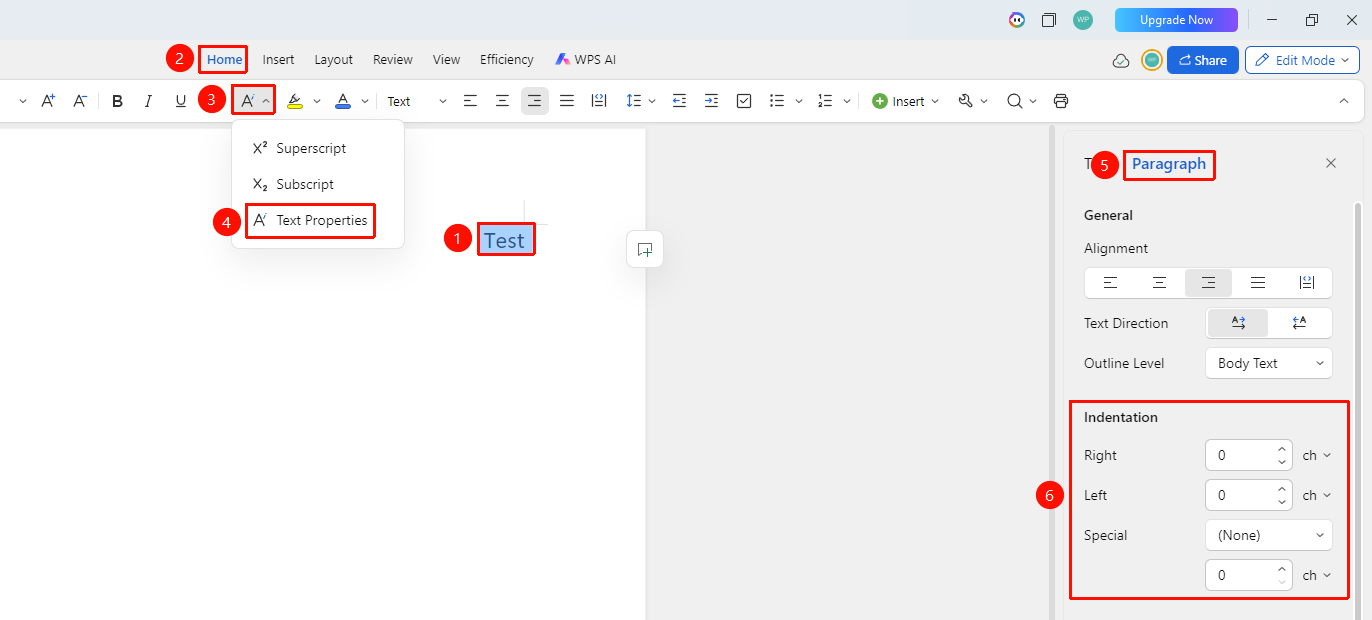Apply bold formatting to the selected text
This screenshot has height=620, width=1372.
pos(117,101)
